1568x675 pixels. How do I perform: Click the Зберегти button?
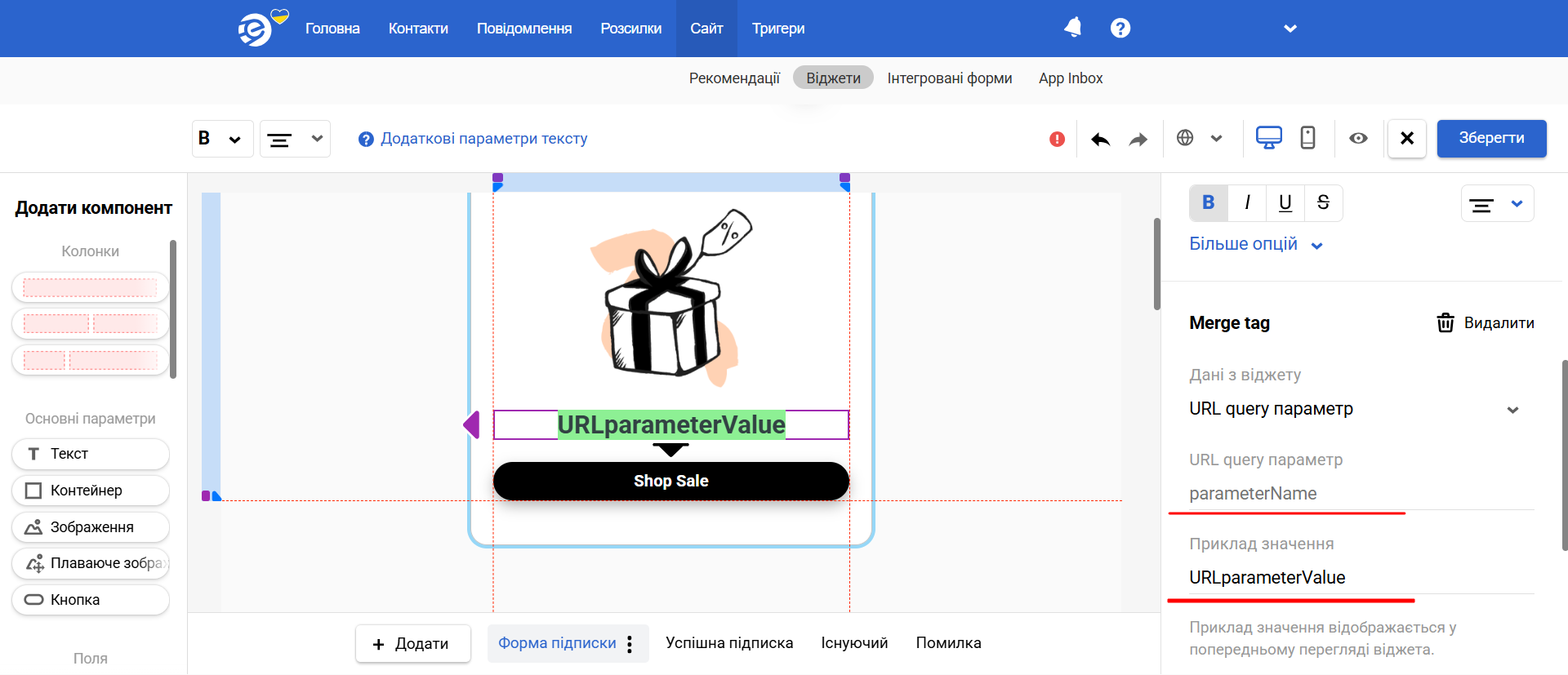click(1491, 138)
